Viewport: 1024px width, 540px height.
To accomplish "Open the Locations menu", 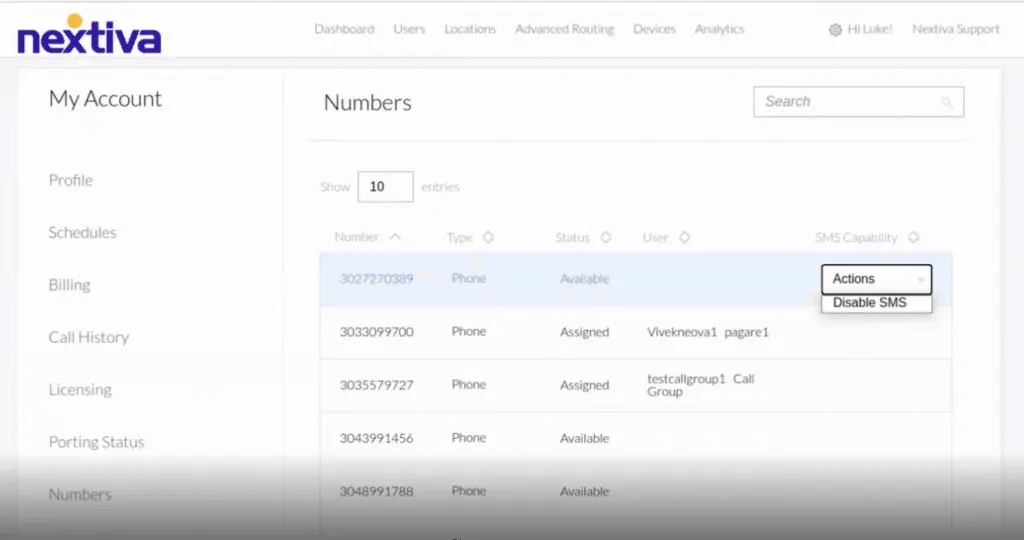I will click(x=470, y=29).
